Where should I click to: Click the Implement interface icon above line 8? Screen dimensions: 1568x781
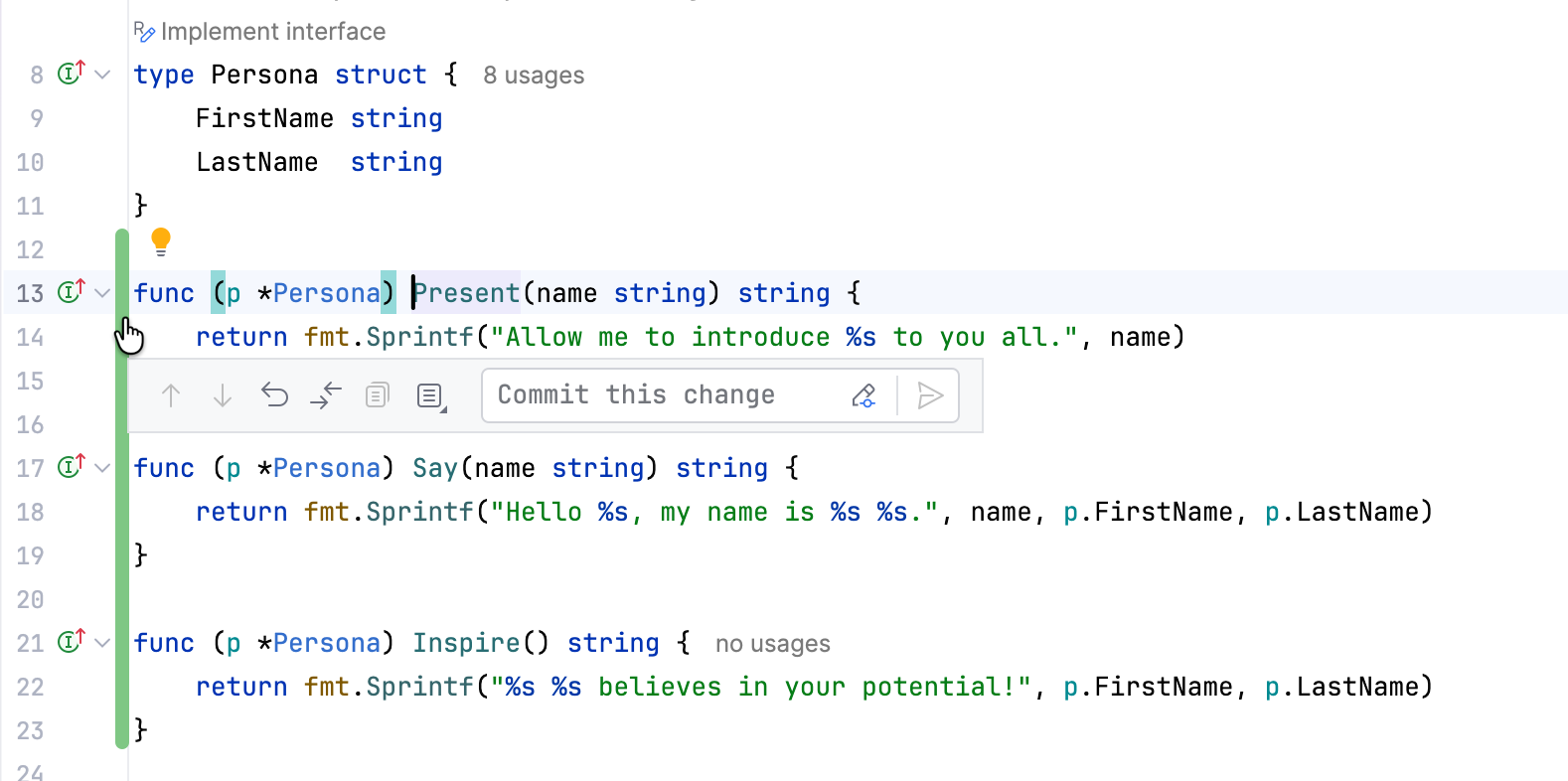point(144,32)
